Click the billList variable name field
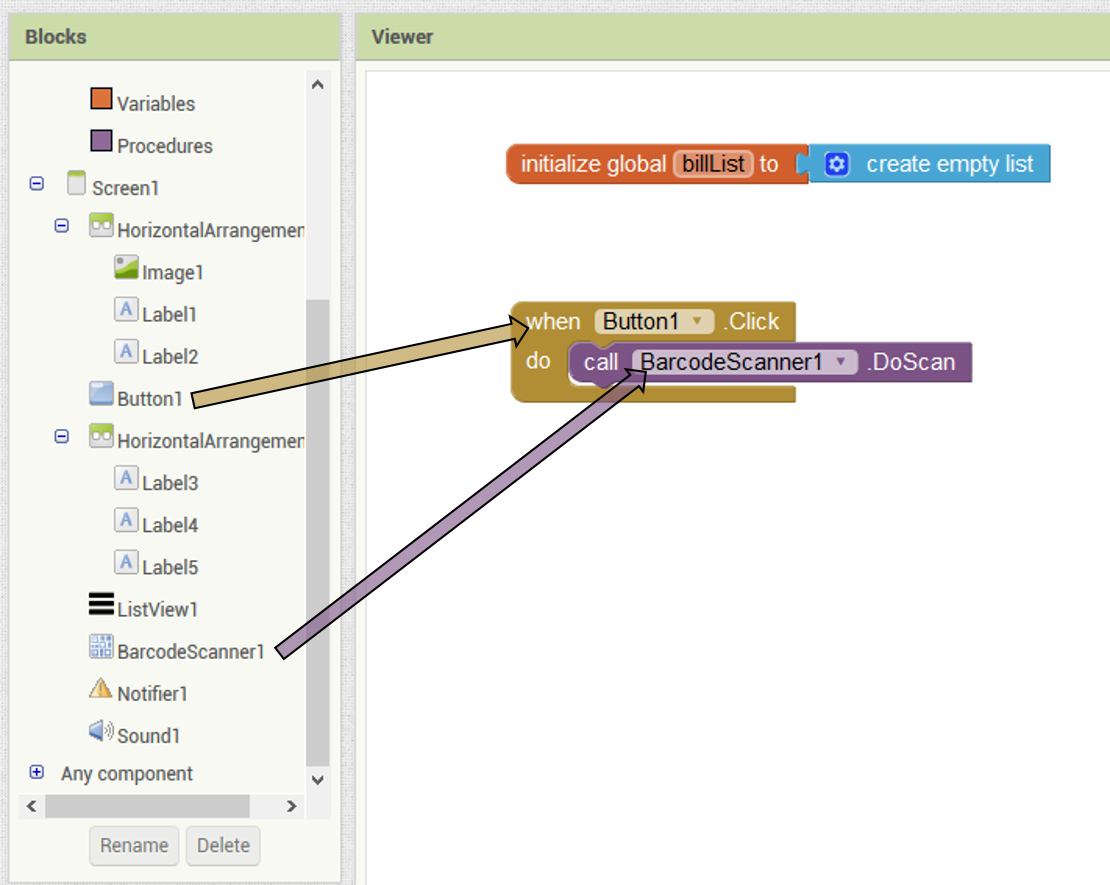Image resolution: width=1110 pixels, height=885 pixels. pyautogui.click(x=714, y=164)
